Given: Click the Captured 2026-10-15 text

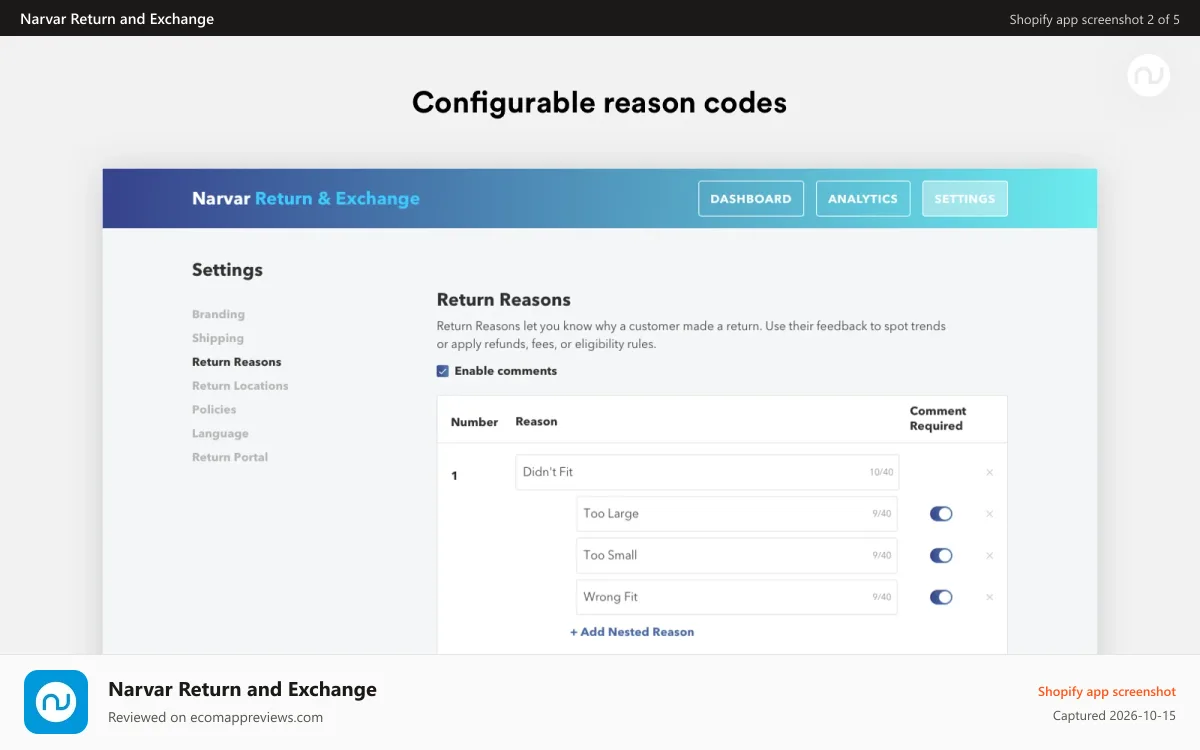Looking at the screenshot, I should coord(1114,716).
